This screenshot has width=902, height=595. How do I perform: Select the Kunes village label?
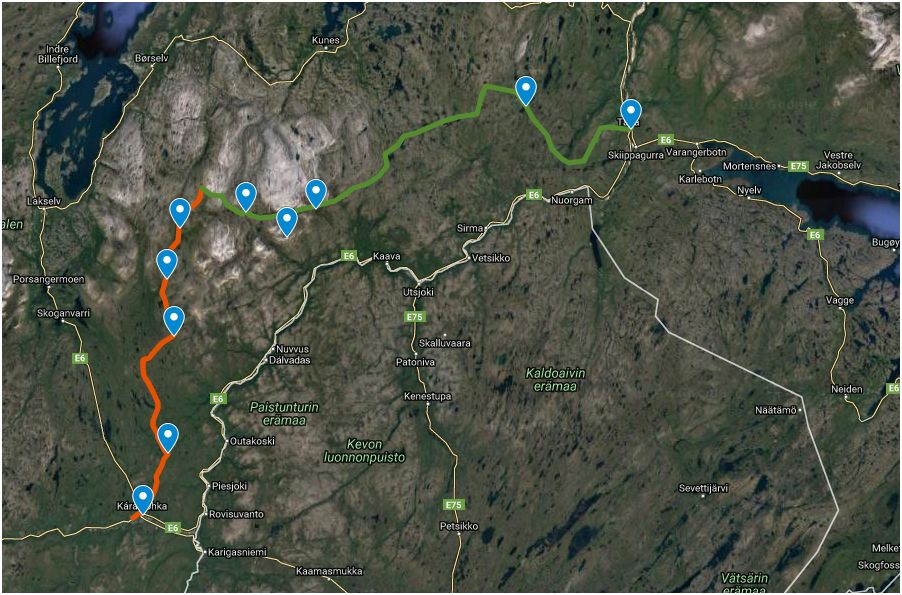(x=326, y=40)
